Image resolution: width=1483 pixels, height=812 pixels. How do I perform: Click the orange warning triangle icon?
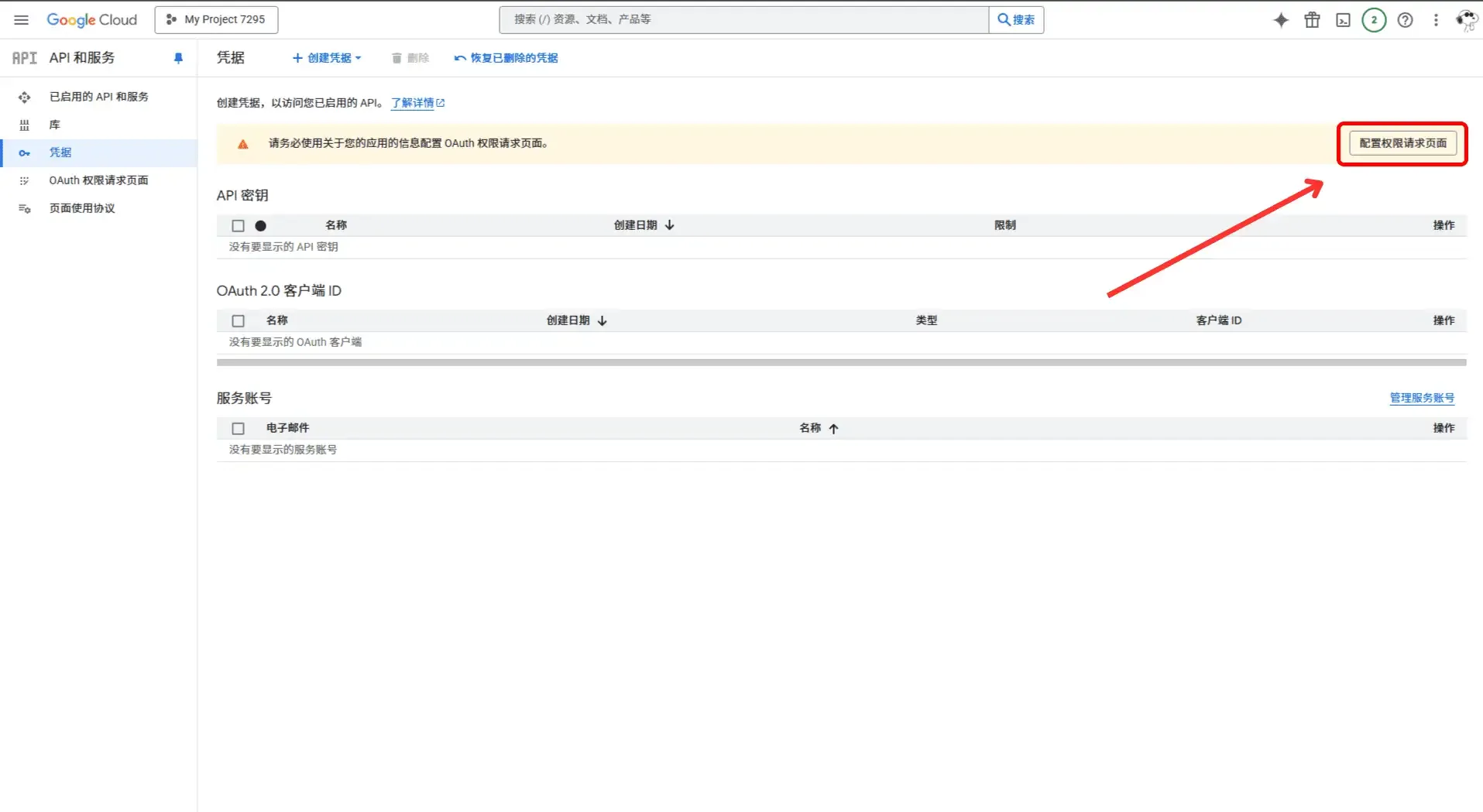(x=243, y=144)
